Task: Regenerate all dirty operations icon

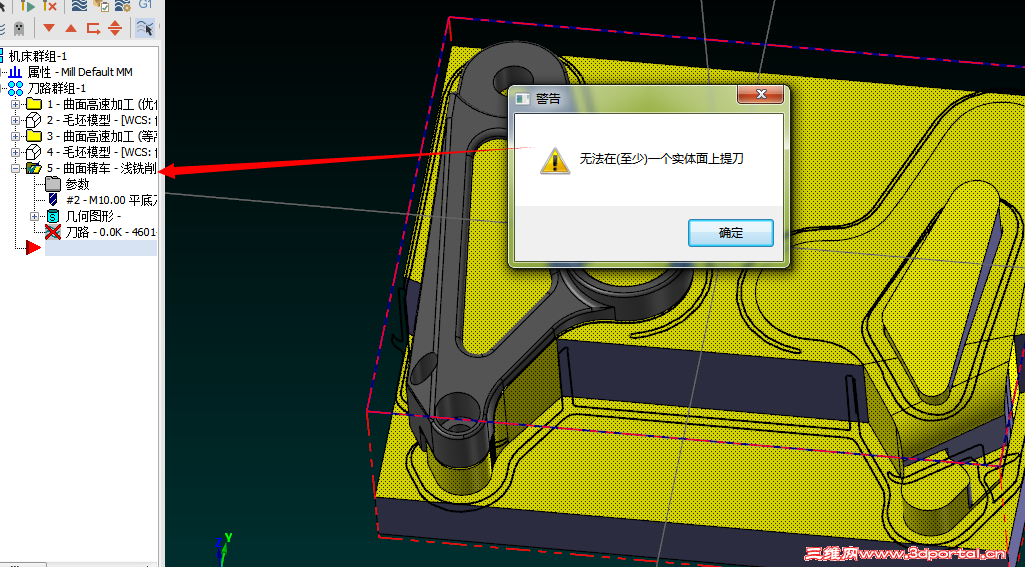Action: click(x=50, y=6)
